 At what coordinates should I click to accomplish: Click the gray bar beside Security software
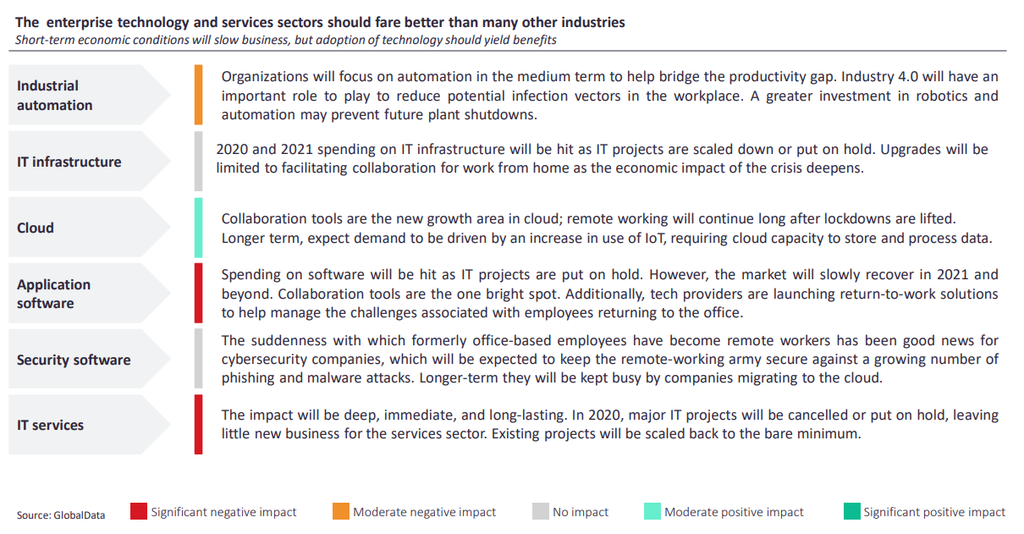(x=199, y=359)
